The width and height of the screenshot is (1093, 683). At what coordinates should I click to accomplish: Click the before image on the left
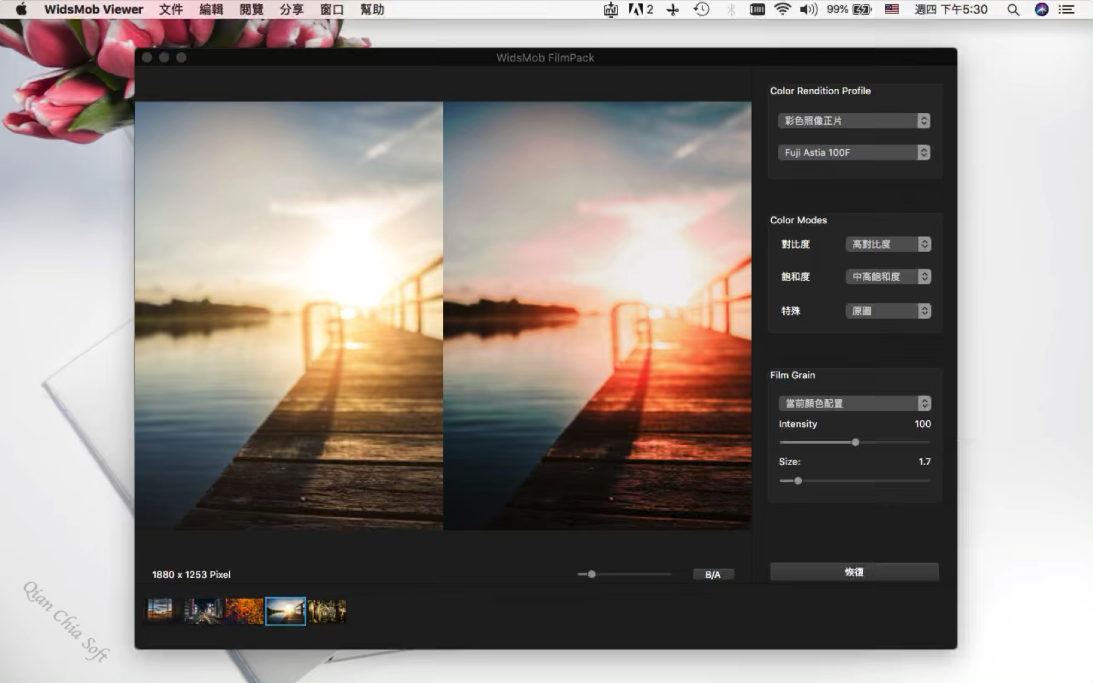pyautogui.click(x=289, y=316)
